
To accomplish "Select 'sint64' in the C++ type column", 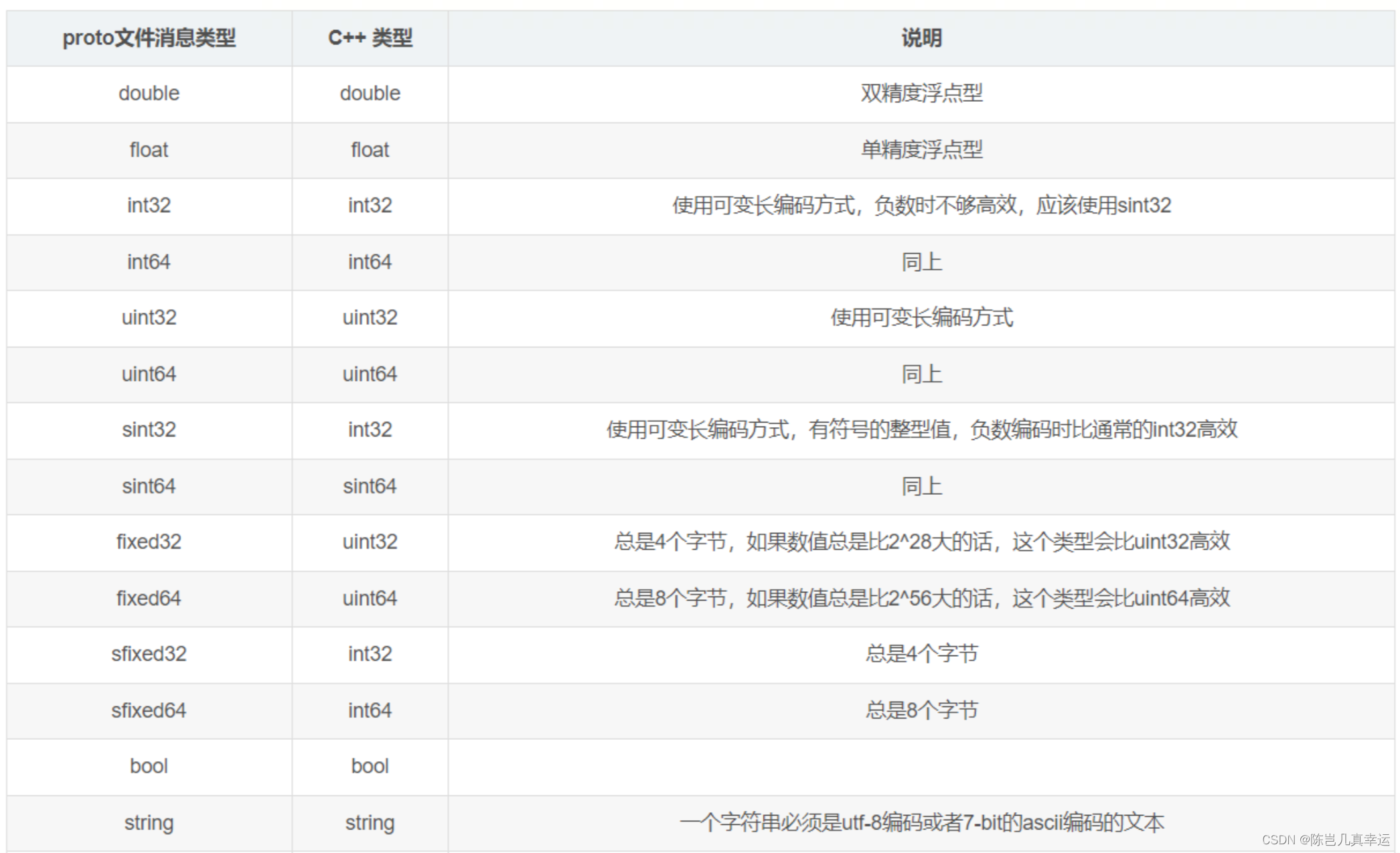I will 370,486.
